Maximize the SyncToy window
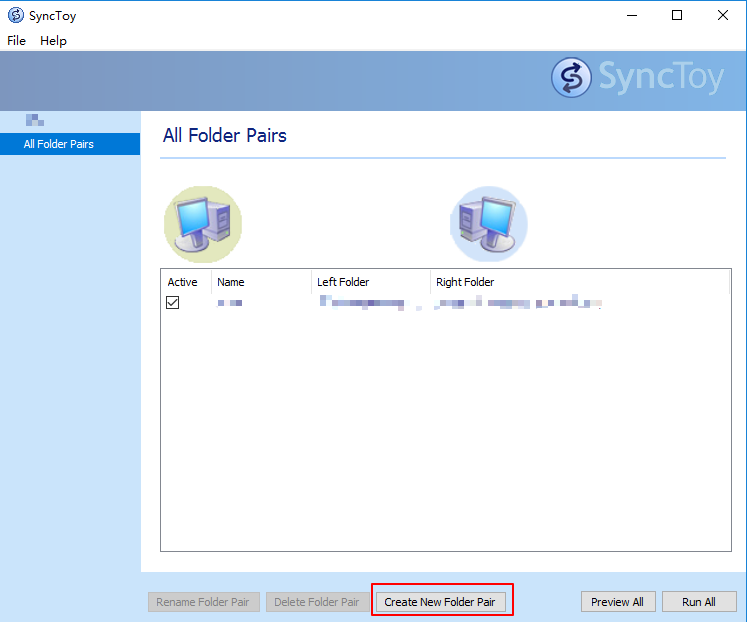The height and width of the screenshot is (622, 747). click(677, 15)
